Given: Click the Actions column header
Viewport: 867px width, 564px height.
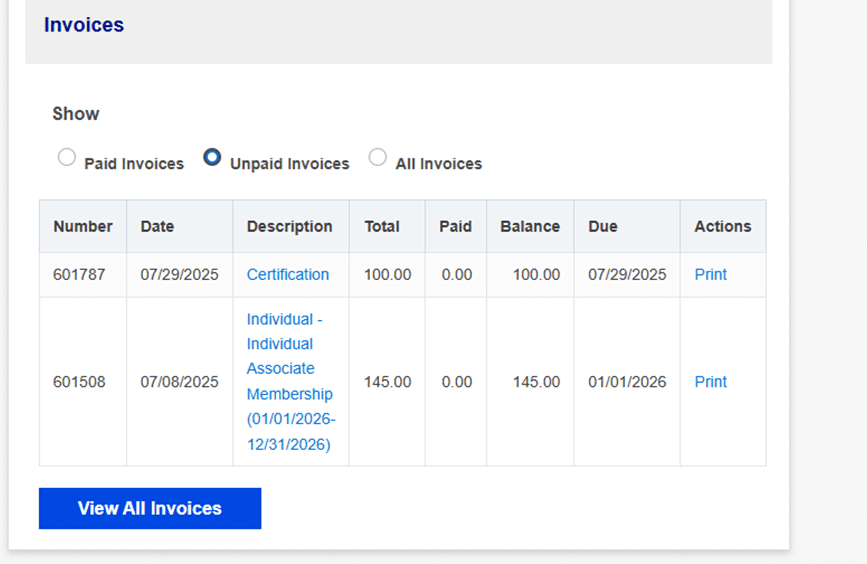Looking at the screenshot, I should 723,227.
